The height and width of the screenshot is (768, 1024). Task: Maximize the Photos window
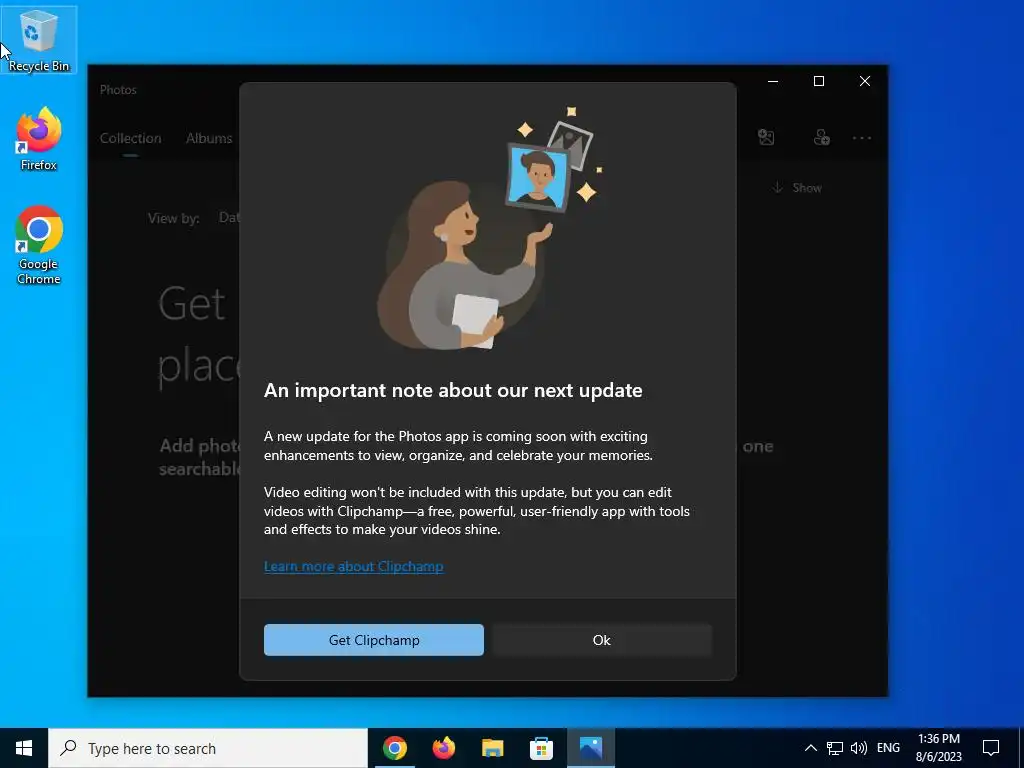coord(819,81)
